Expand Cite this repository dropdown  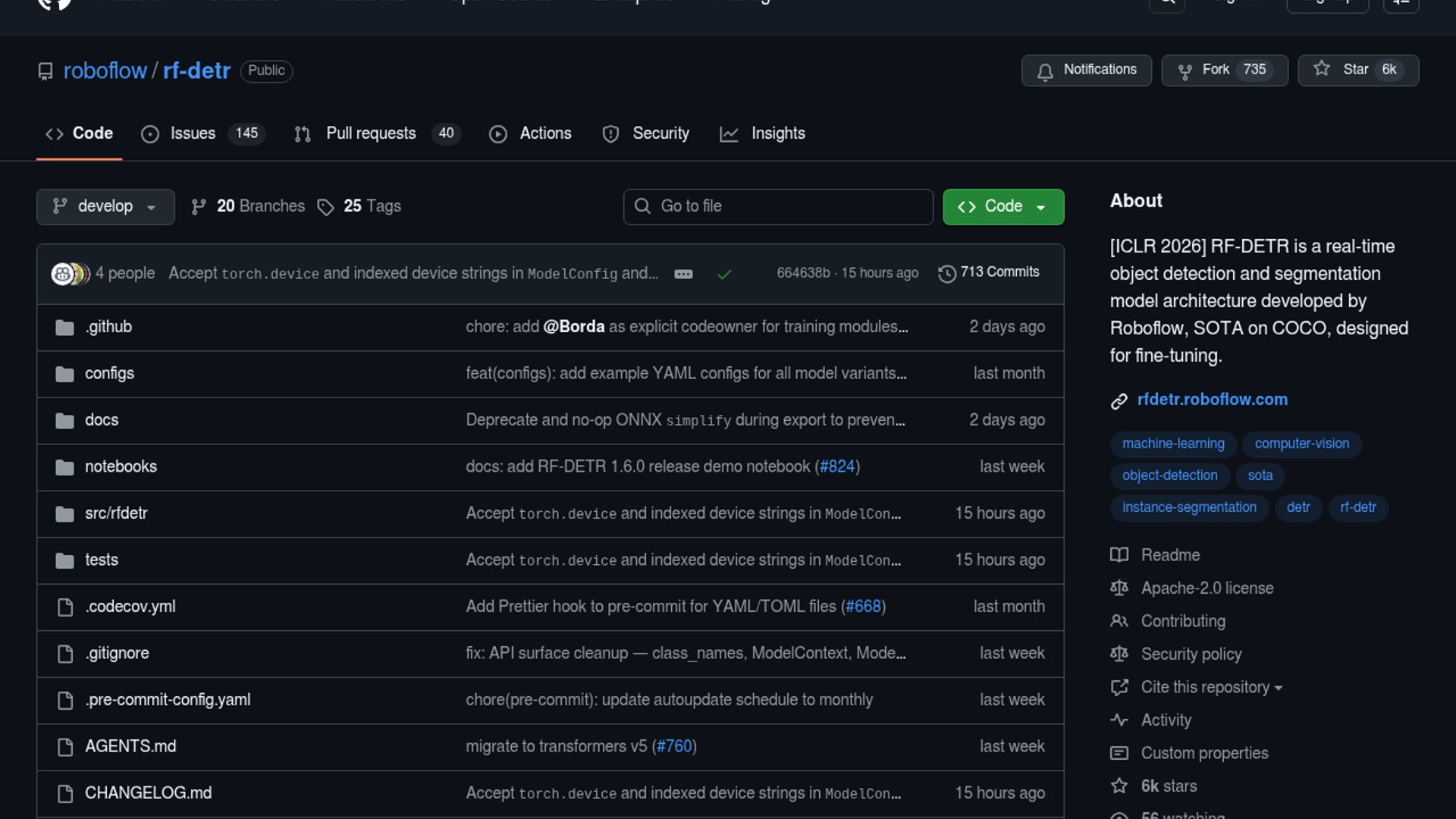click(1211, 687)
